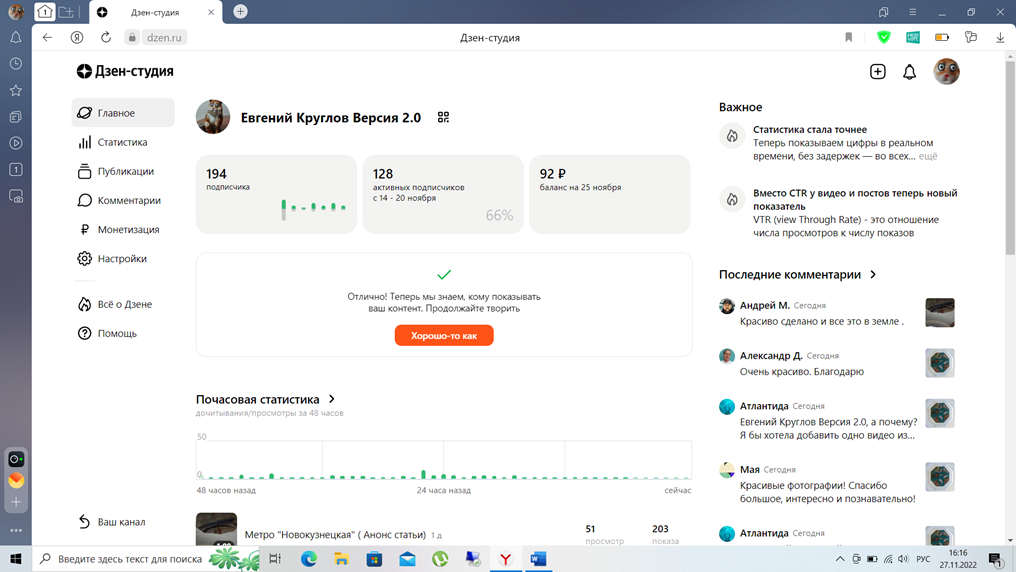Screen dimensions: 1016x572
Task: Click the create publication plus icon
Action: click(x=877, y=71)
